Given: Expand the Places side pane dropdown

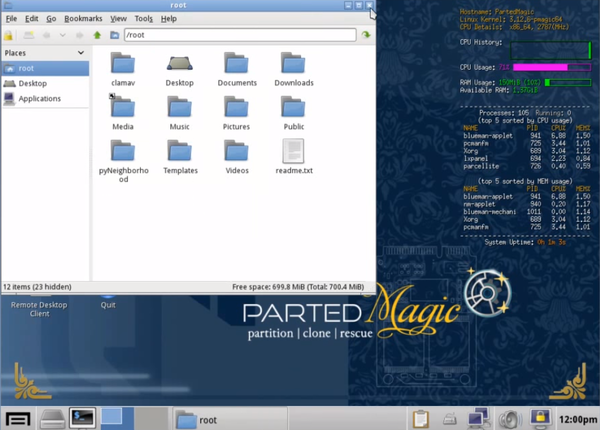Looking at the screenshot, I should 81,52.
